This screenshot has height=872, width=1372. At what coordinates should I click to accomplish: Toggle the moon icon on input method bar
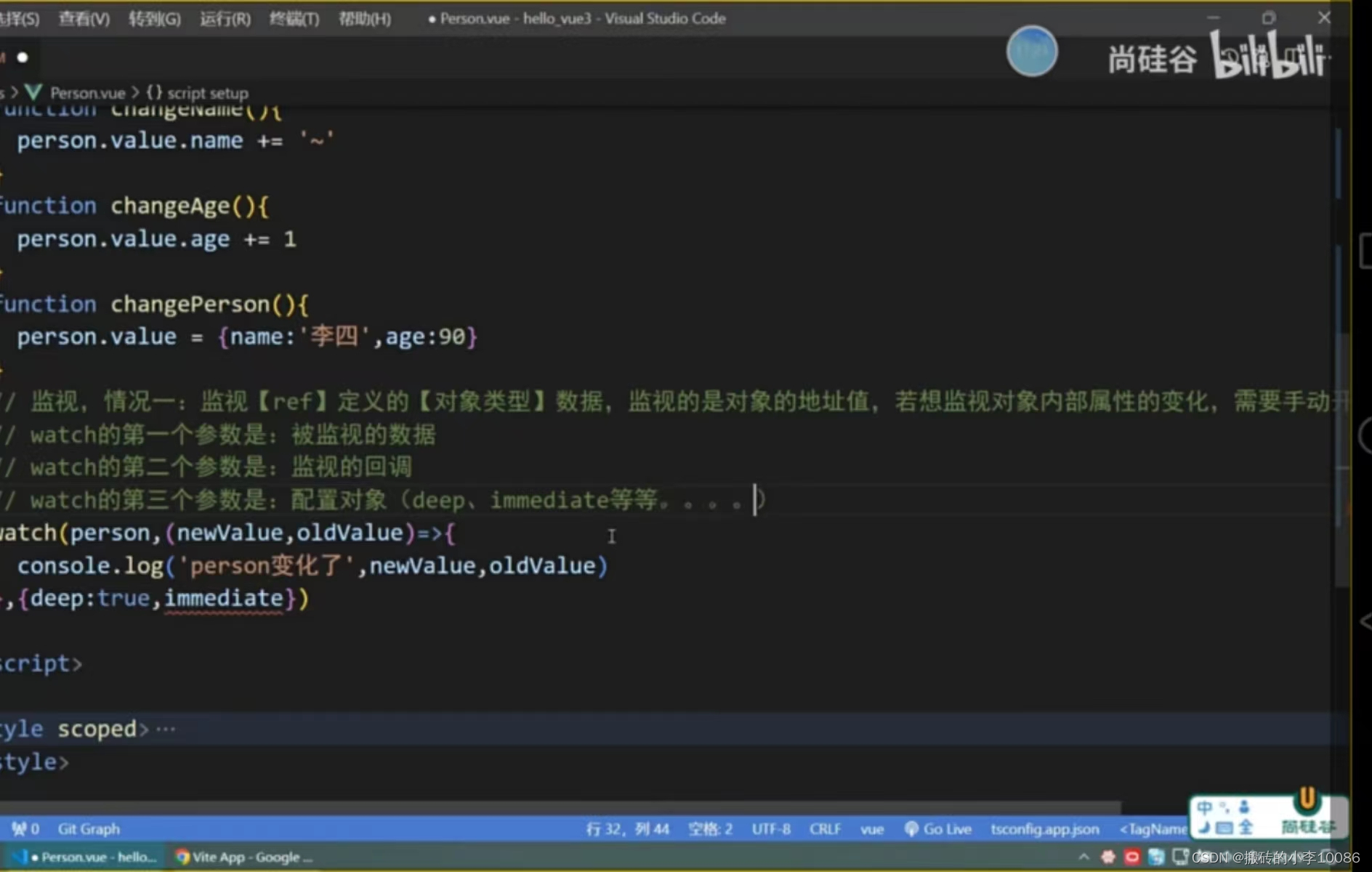click(x=1206, y=828)
